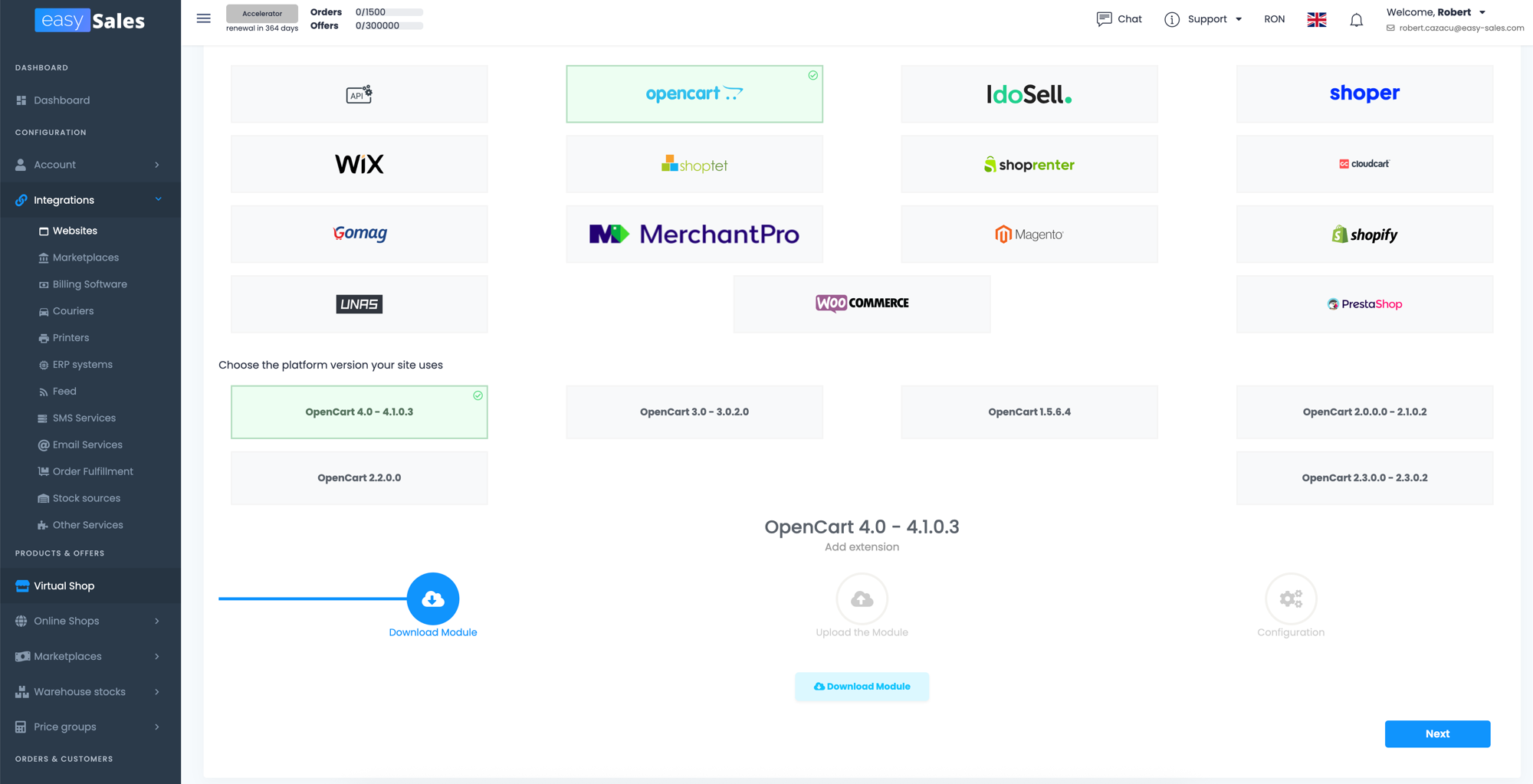Choose the Shoper platform card
The height and width of the screenshot is (784, 1533).
click(1364, 94)
